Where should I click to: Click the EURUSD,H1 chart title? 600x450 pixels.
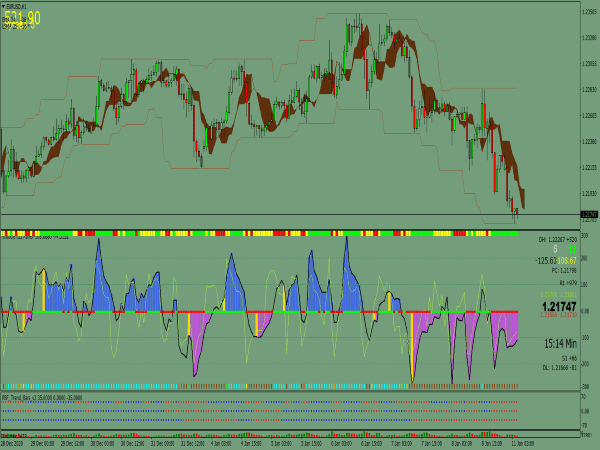[16, 7]
